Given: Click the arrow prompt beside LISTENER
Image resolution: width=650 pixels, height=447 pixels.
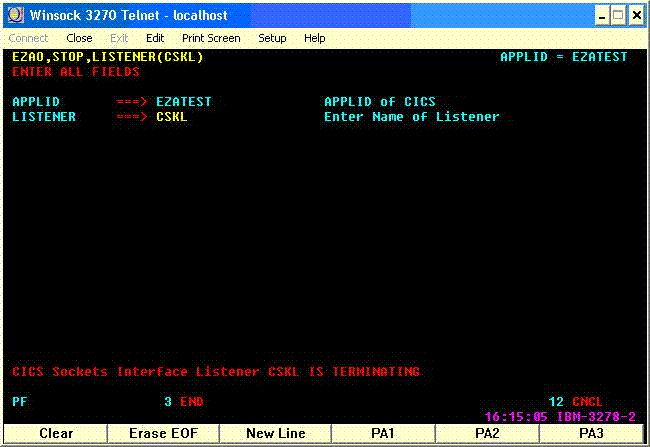Looking at the screenshot, I should click(x=131, y=117).
